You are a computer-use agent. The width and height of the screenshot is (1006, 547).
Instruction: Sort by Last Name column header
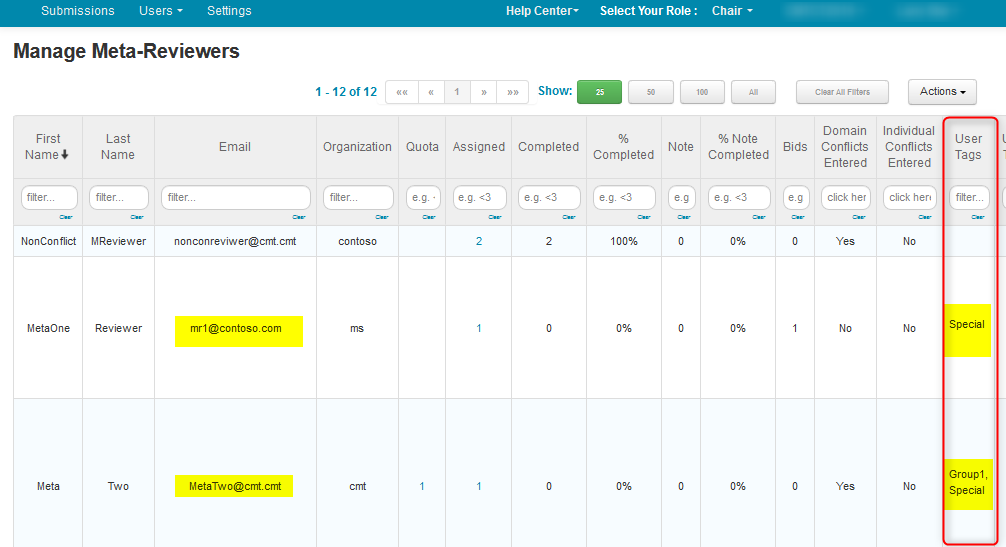click(118, 147)
